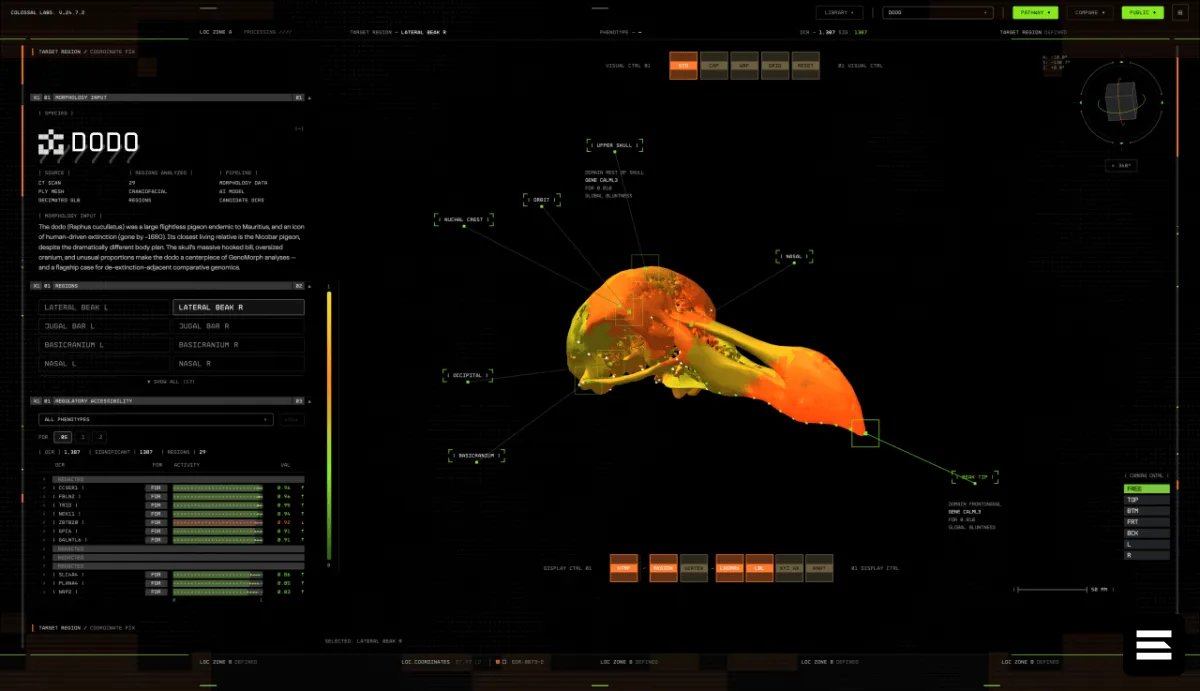Collapse the Morphology Input panel

pos(309,98)
